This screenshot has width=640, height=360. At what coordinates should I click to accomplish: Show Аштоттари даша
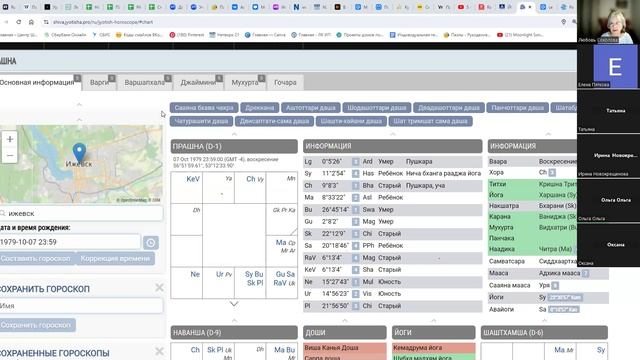tap(311, 108)
